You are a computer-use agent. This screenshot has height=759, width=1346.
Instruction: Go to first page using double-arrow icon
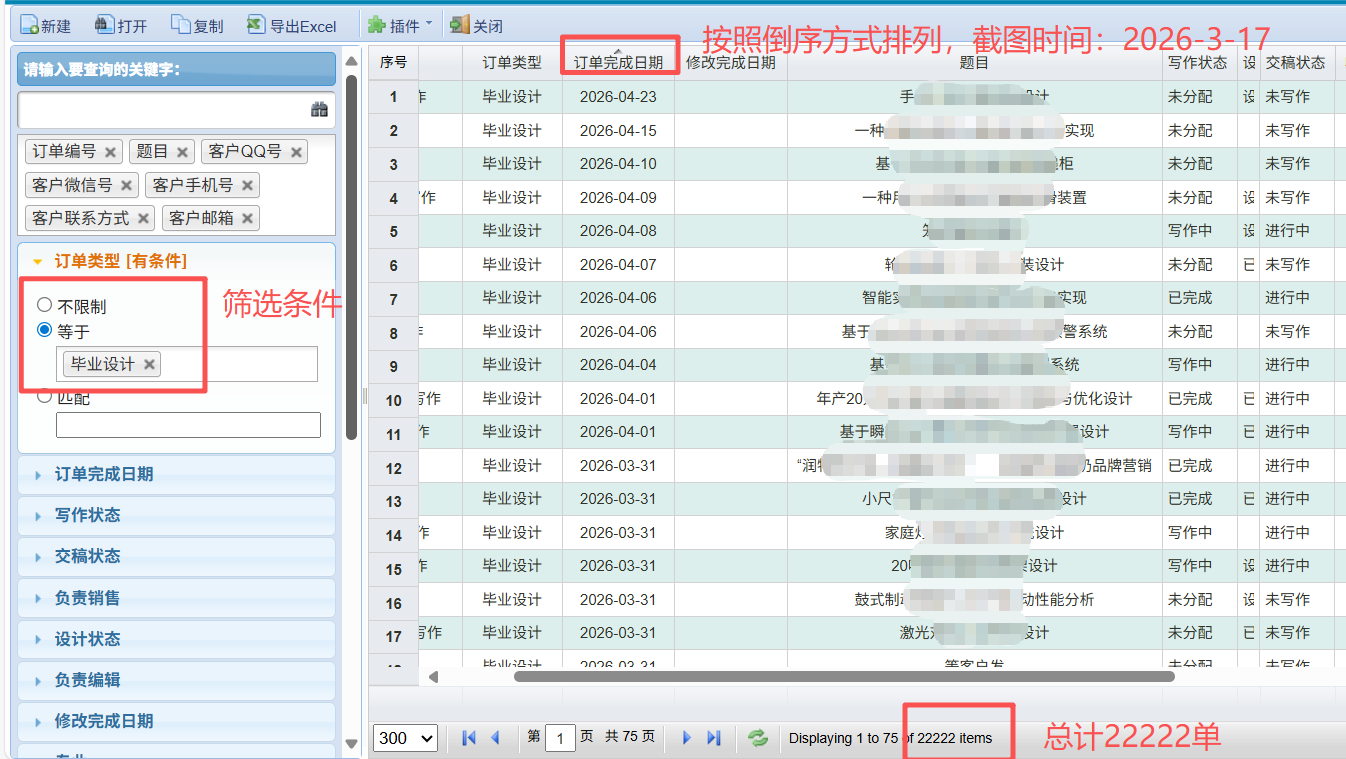(467, 737)
